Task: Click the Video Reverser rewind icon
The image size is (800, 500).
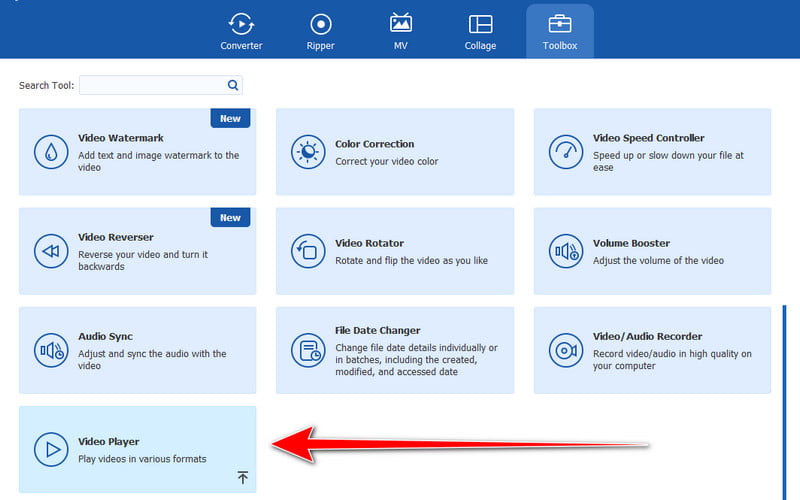Action: (x=50, y=251)
